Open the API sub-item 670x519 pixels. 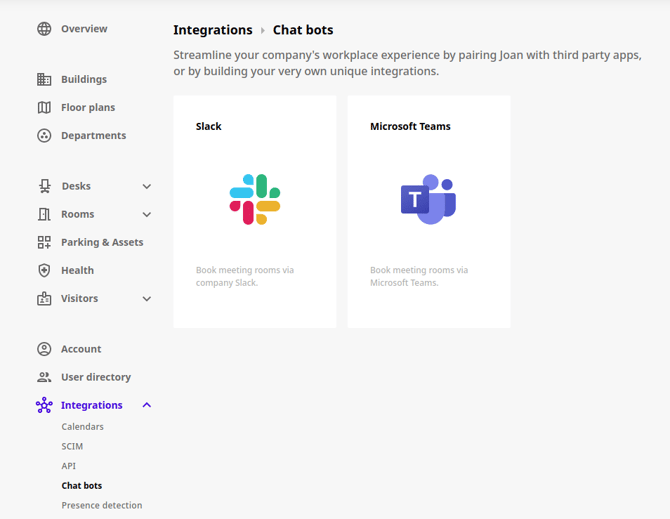(69, 466)
